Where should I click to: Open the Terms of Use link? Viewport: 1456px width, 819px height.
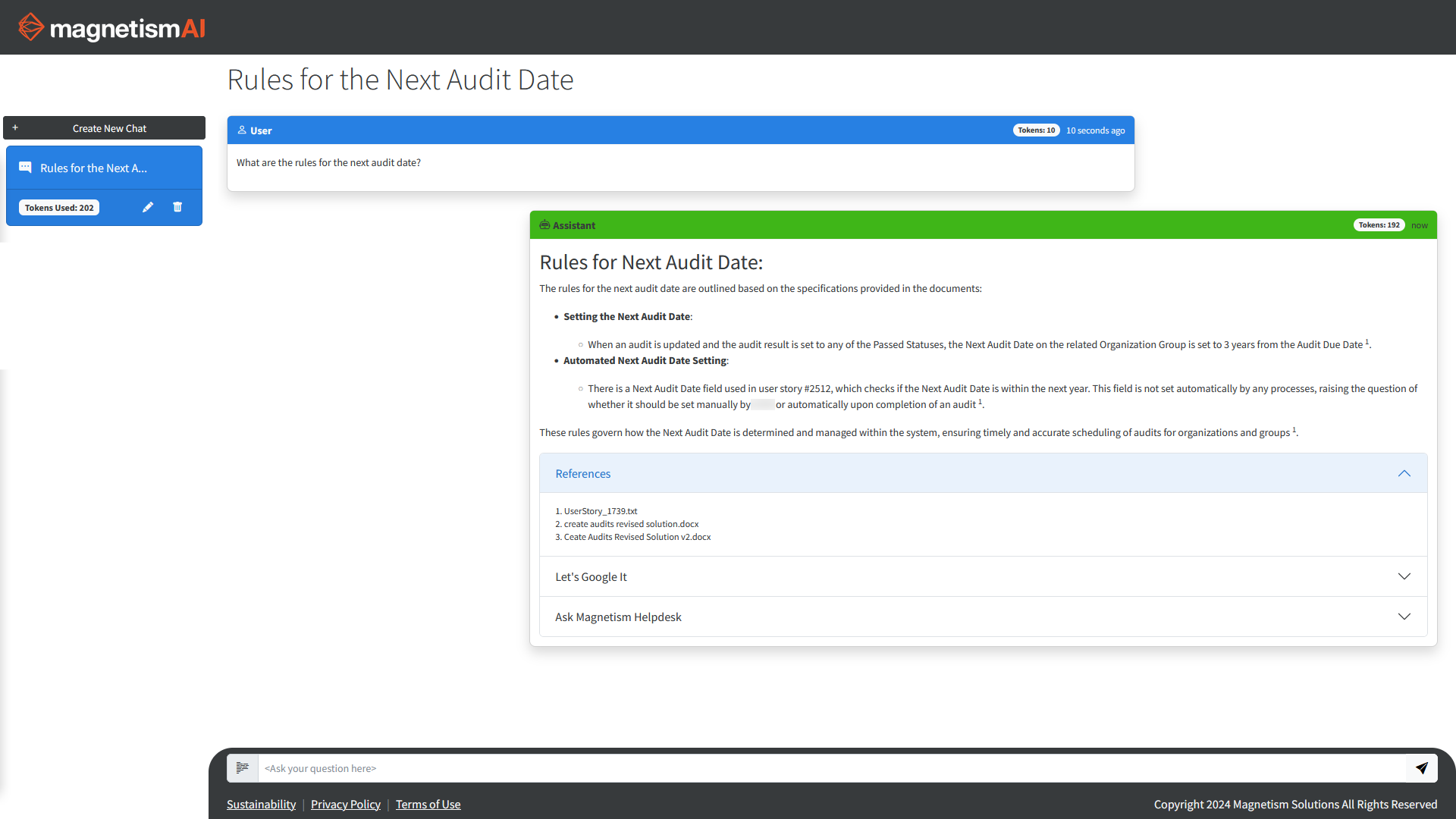coord(428,805)
